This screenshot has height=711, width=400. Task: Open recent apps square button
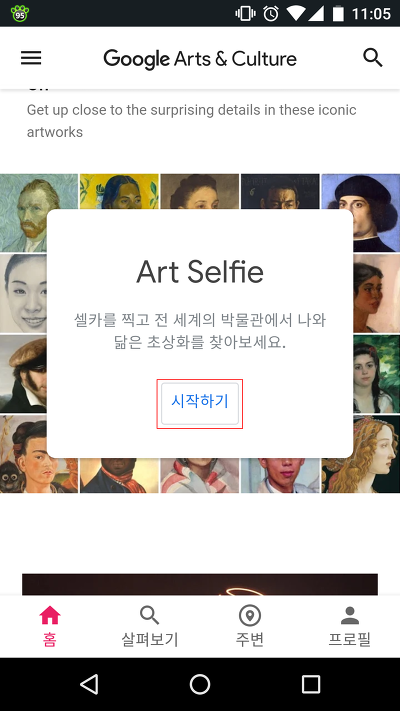(311, 684)
